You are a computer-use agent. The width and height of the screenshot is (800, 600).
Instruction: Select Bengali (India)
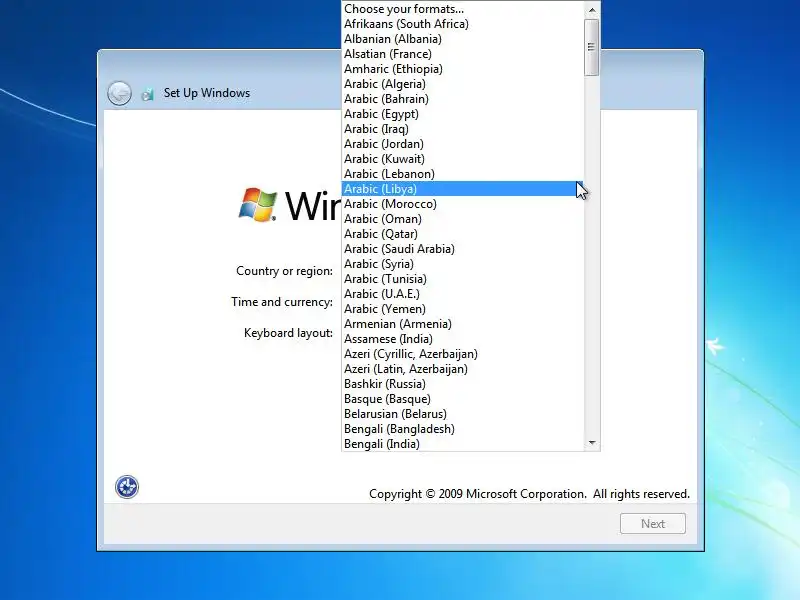click(x=462, y=444)
